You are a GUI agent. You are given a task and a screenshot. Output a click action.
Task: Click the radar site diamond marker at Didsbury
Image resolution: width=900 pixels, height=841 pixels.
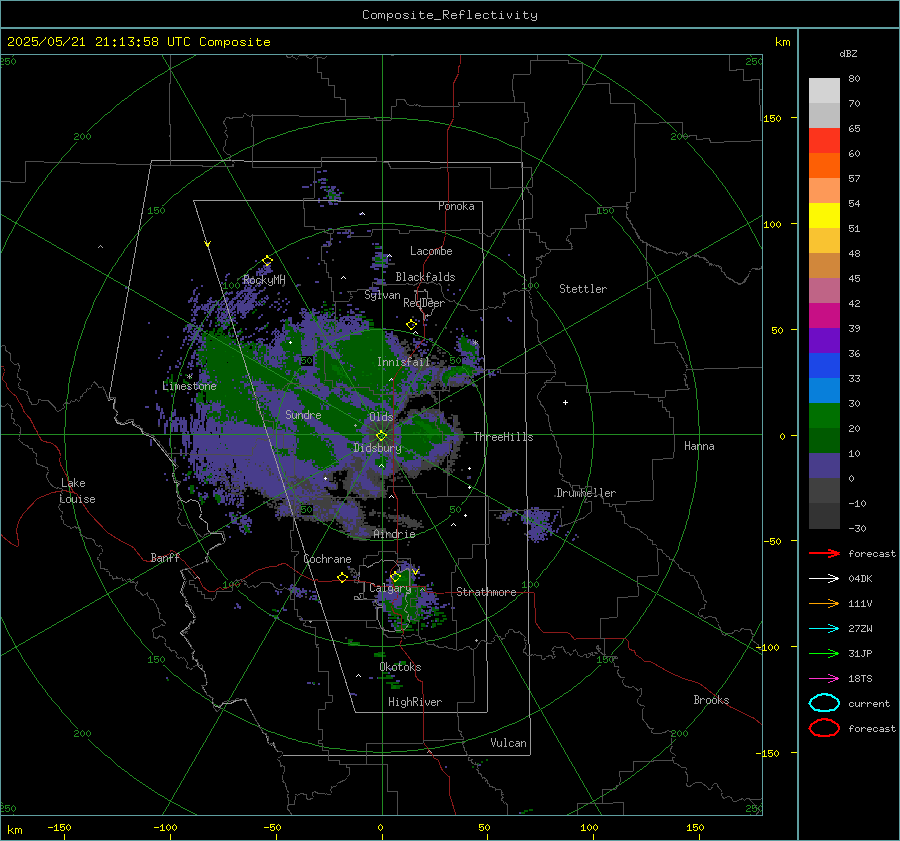point(381,436)
